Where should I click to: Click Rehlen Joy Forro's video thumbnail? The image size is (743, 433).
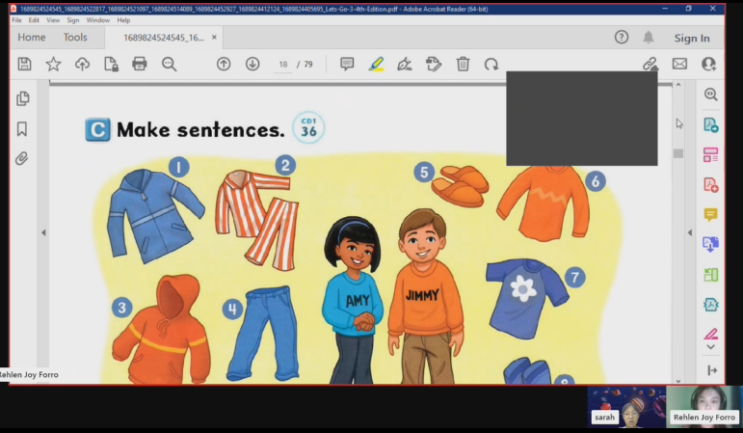tap(704, 407)
